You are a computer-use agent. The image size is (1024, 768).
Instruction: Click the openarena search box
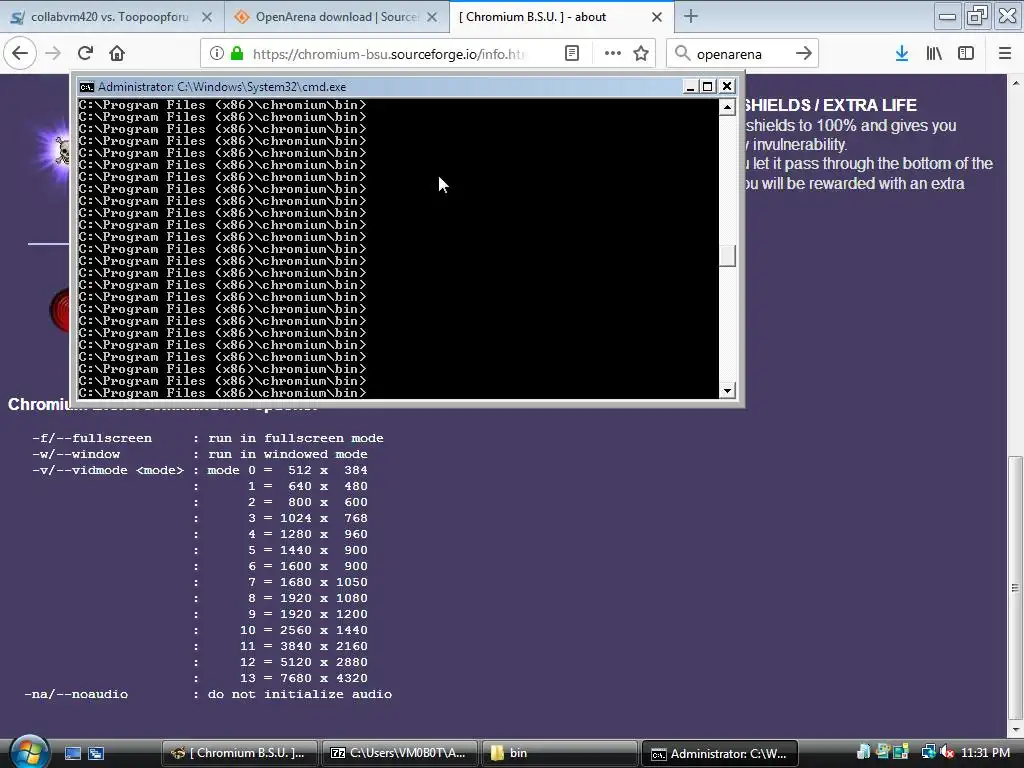point(741,54)
